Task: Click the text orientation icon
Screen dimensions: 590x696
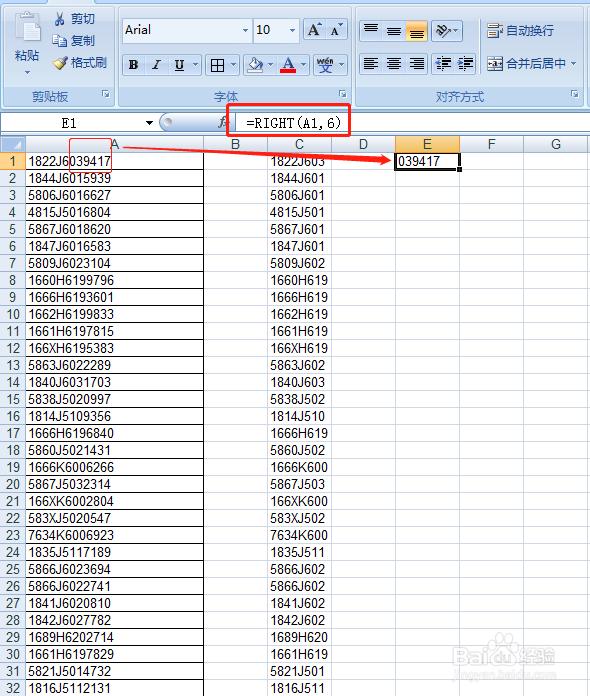Action: (x=446, y=31)
